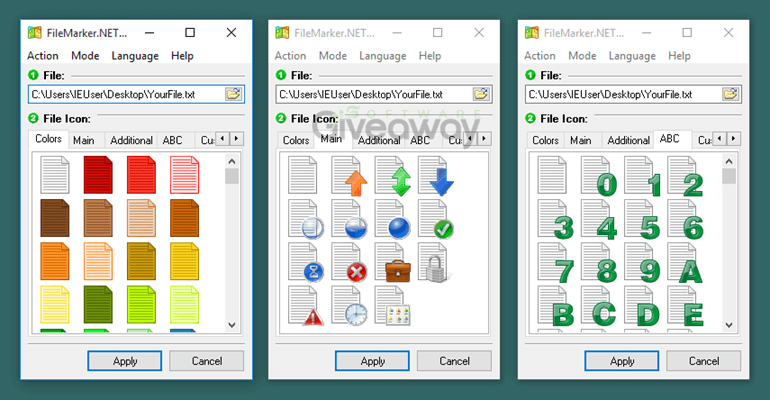Switch to Colors tab in middle window
This screenshot has height=400, width=770.
tap(296, 140)
